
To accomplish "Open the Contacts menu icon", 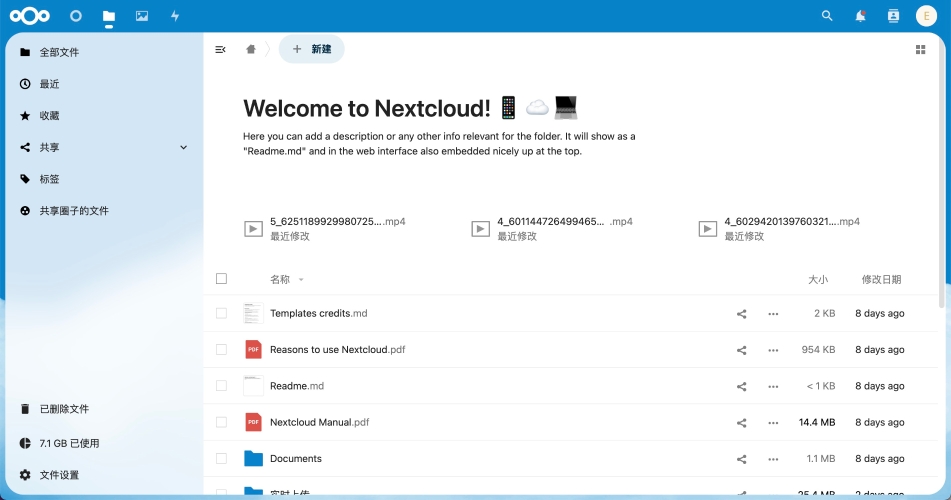I will (x=893, y=16).
